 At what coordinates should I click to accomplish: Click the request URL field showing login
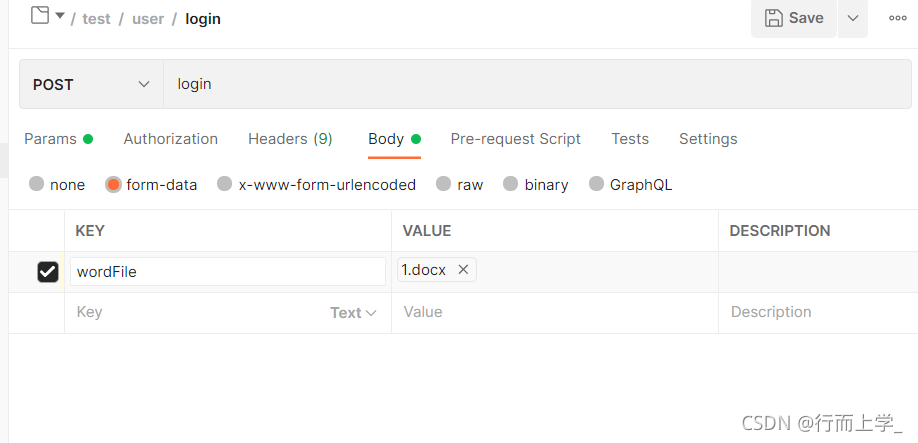pos(537,84)
